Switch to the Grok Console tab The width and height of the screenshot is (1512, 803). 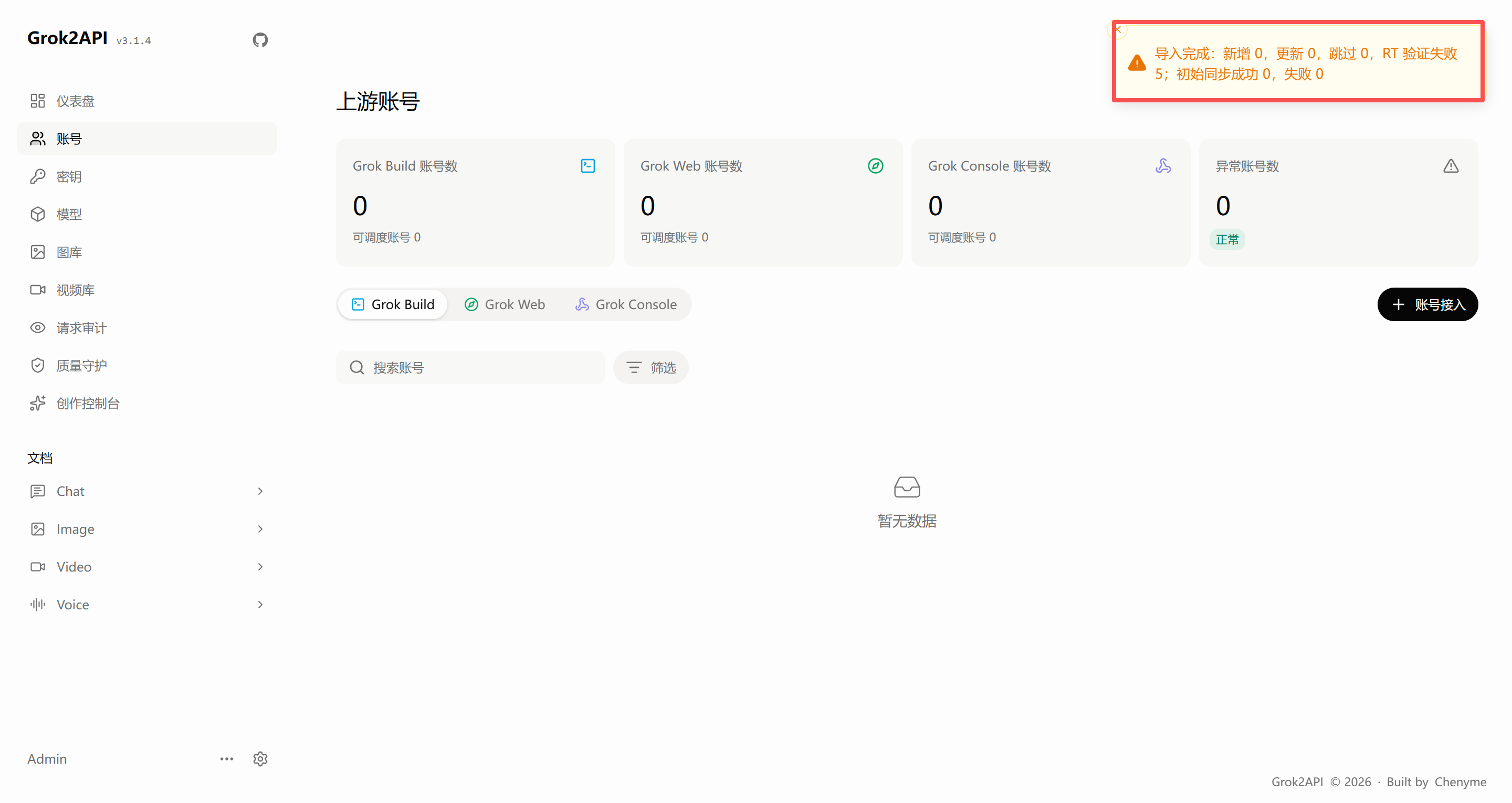click(626, 304)
